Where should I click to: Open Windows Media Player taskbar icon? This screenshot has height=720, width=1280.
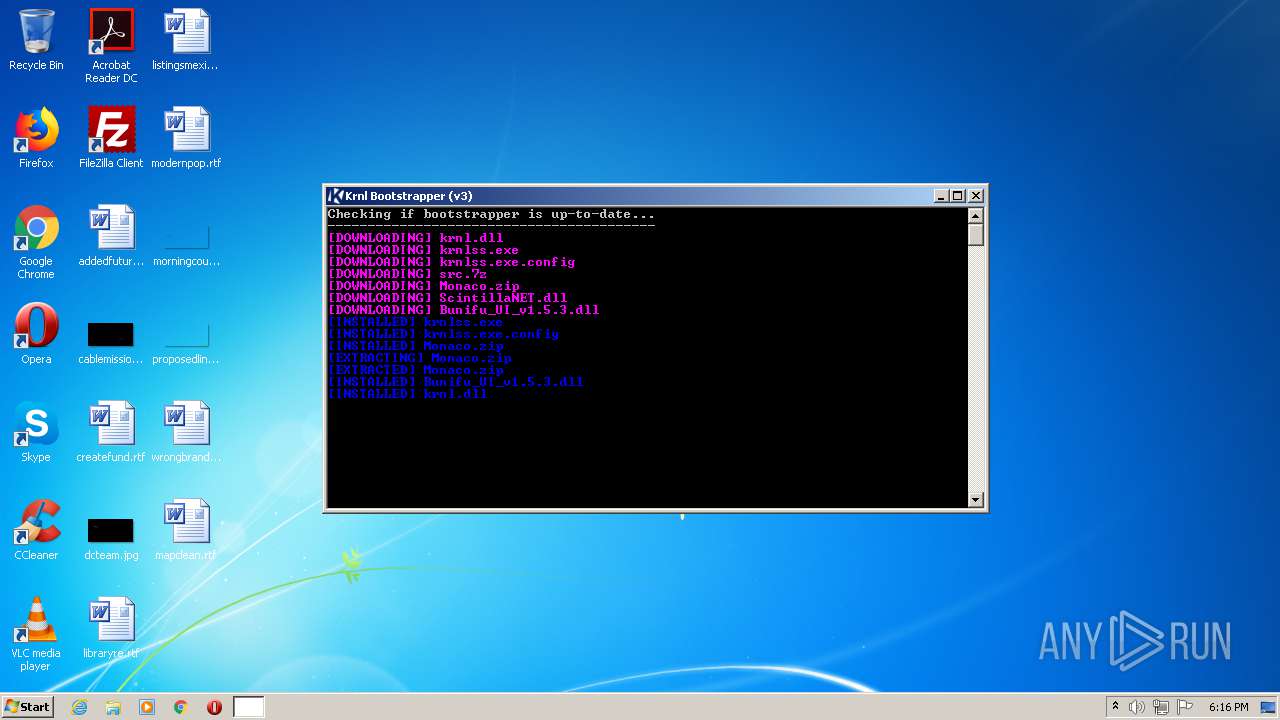pos(147,707)
